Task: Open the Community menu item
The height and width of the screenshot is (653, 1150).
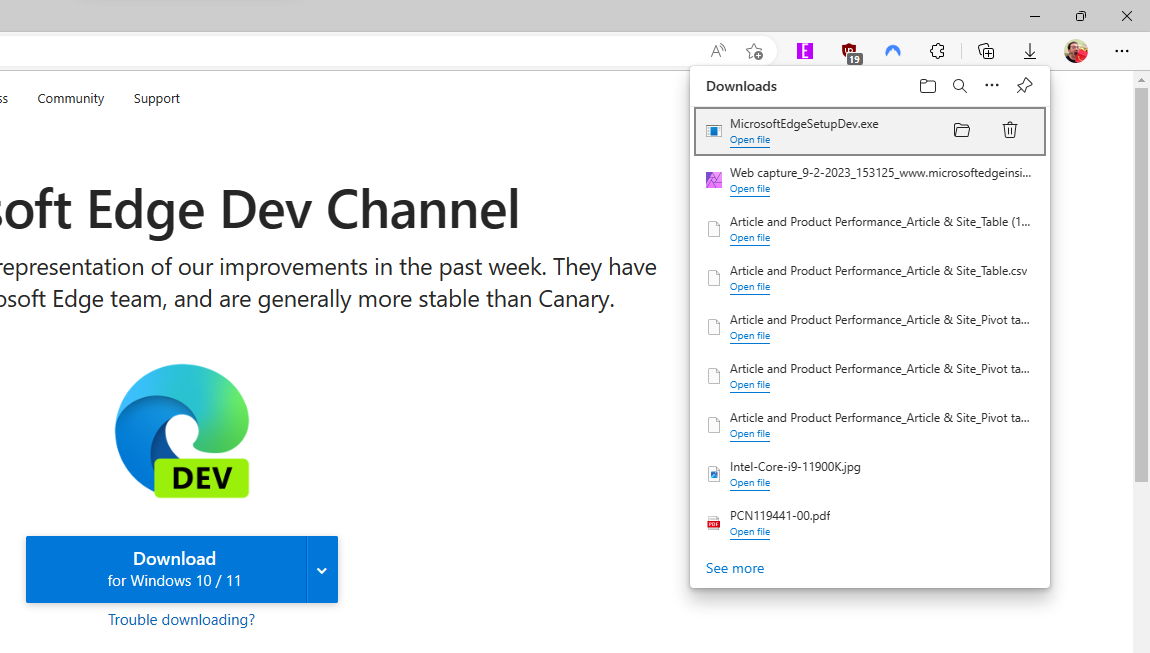Action: click(x=70, y=98)
